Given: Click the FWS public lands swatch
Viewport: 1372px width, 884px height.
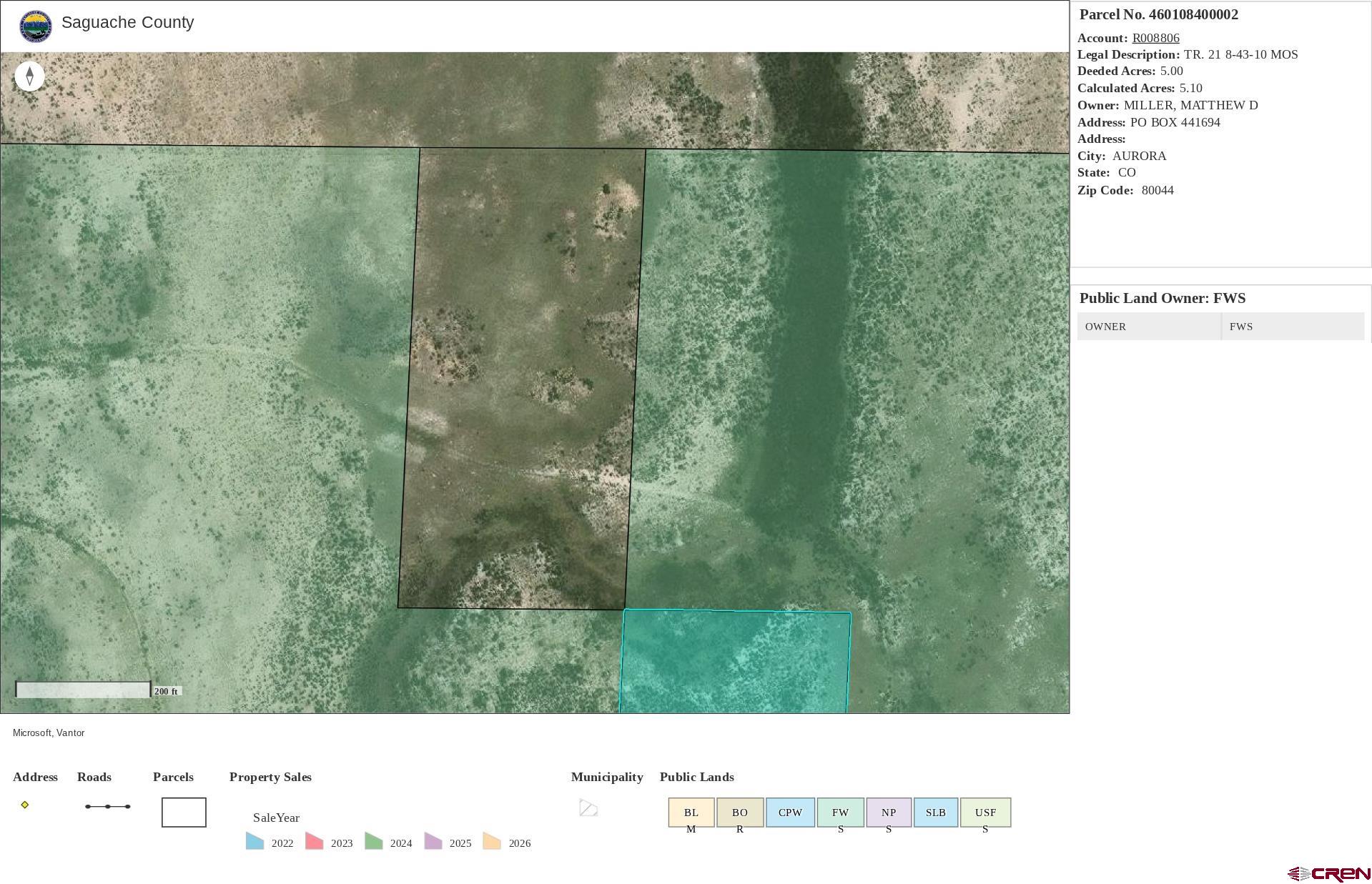Looking at the screenshot, I should tap(840, 813).
